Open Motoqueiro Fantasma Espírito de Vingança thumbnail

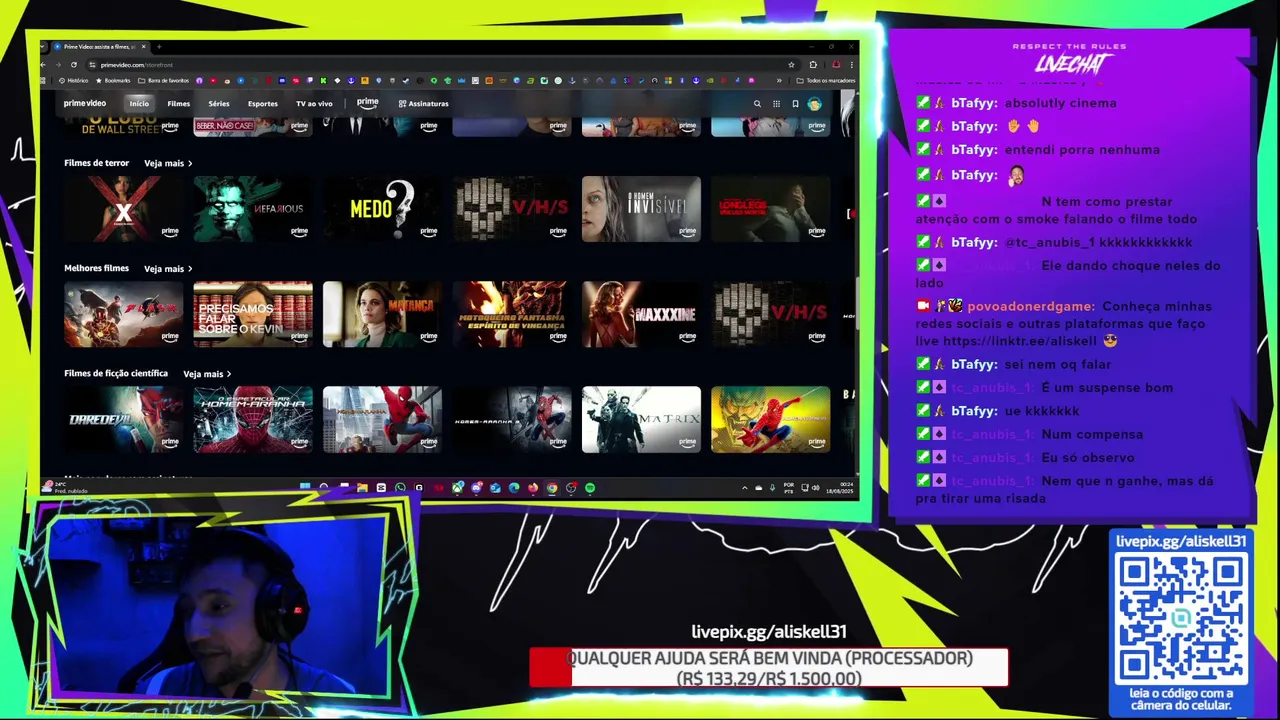[x=512, y=314]
